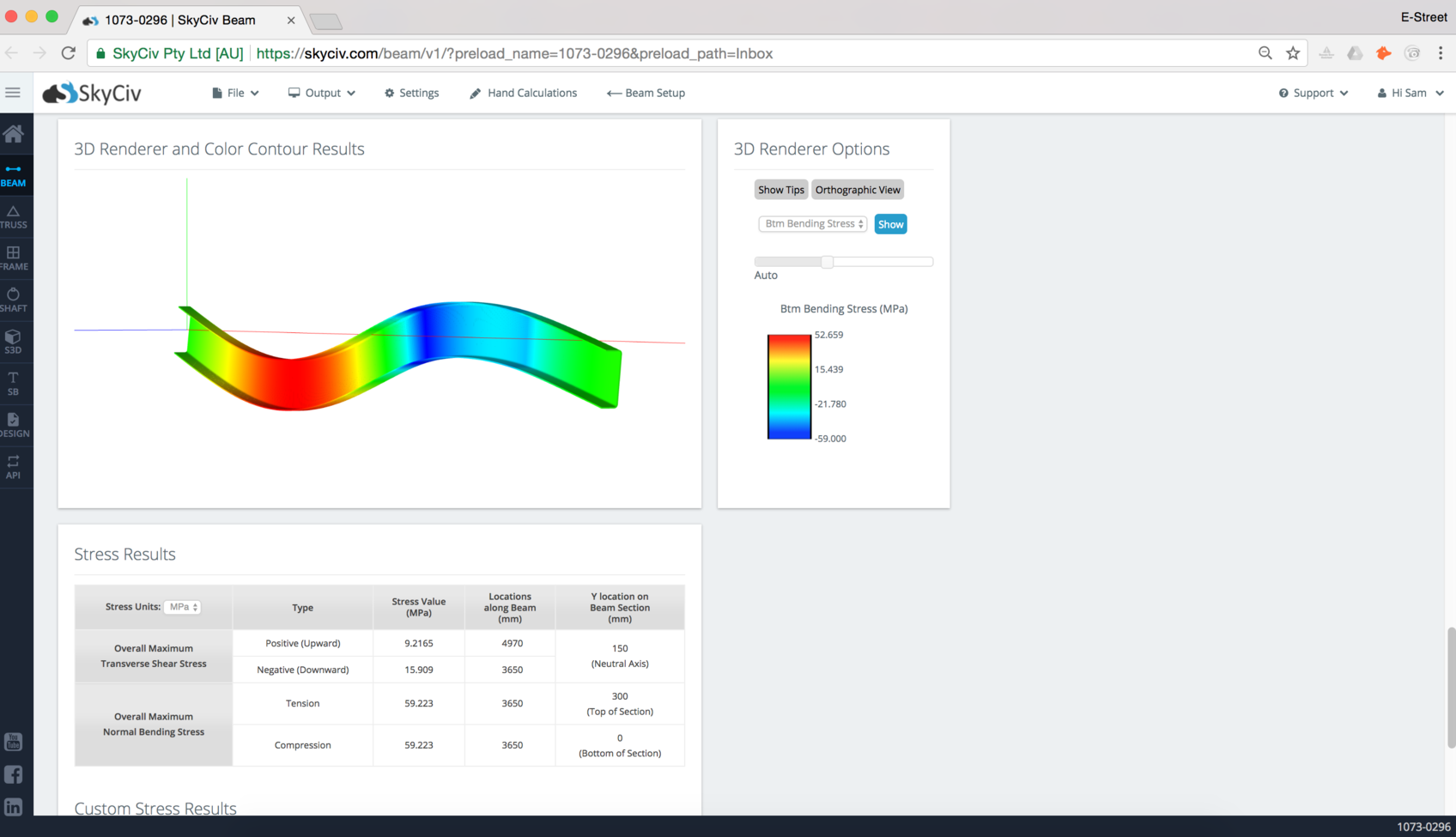The width and height of the screenshot is (1456, 837).
Task: Toggle the hamburger navigation menu
Action: click(13, 92)
